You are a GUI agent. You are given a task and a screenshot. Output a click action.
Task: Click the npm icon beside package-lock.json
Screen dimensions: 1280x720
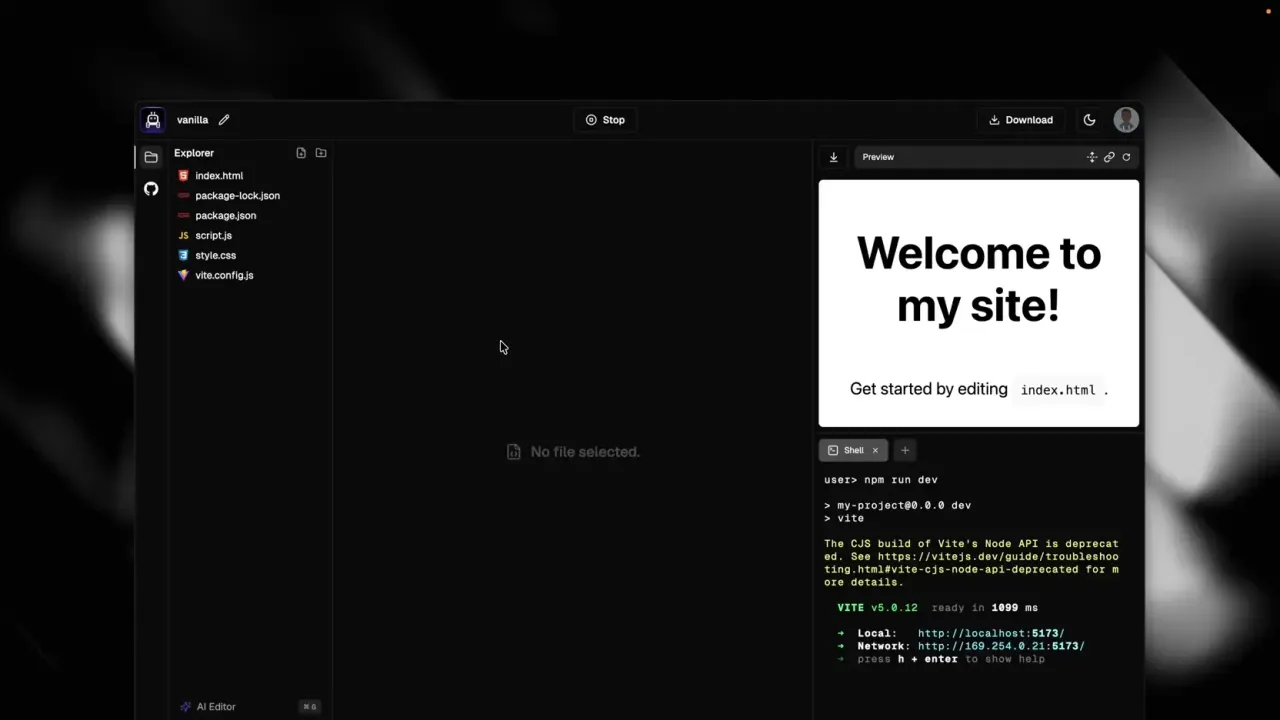[183, 196]
